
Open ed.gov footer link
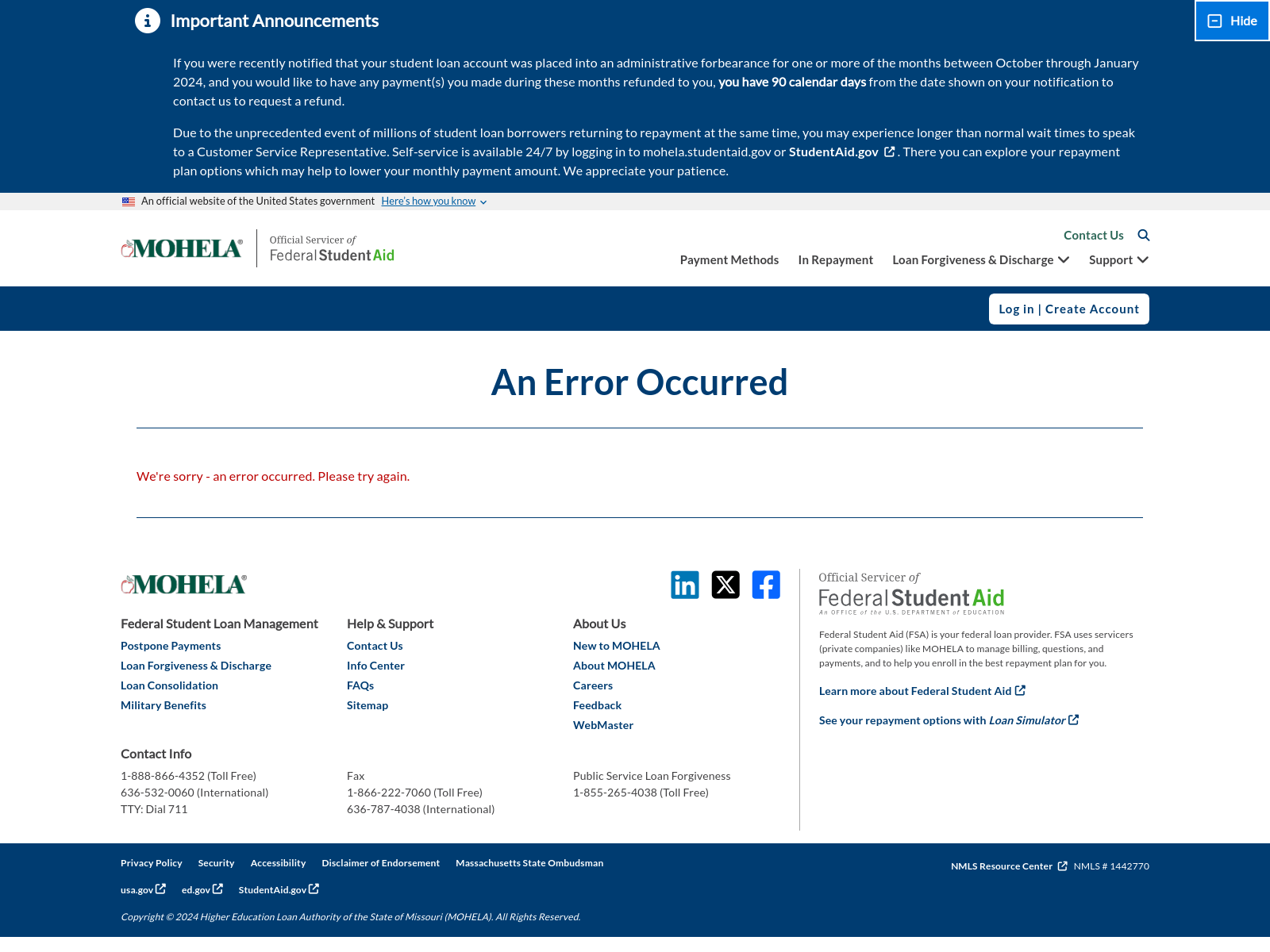tap(202, 889)
